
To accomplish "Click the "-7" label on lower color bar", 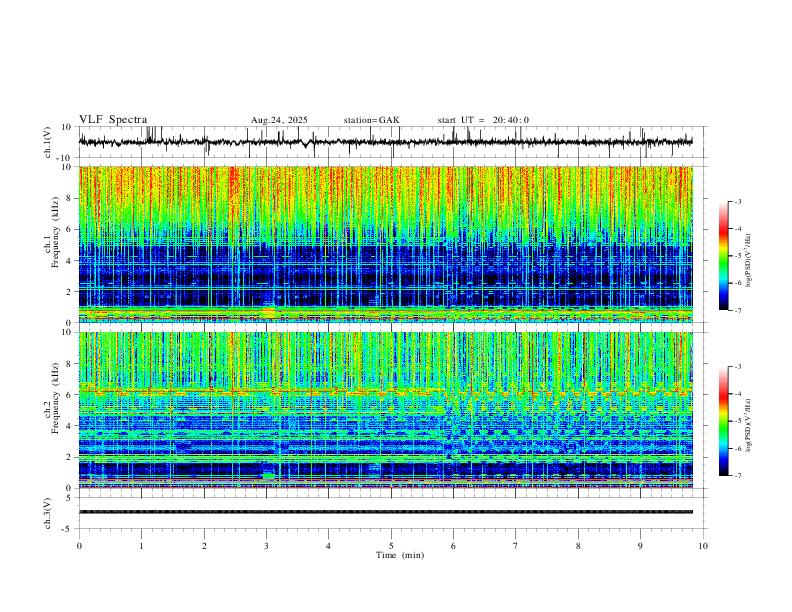I will [737, 475].
